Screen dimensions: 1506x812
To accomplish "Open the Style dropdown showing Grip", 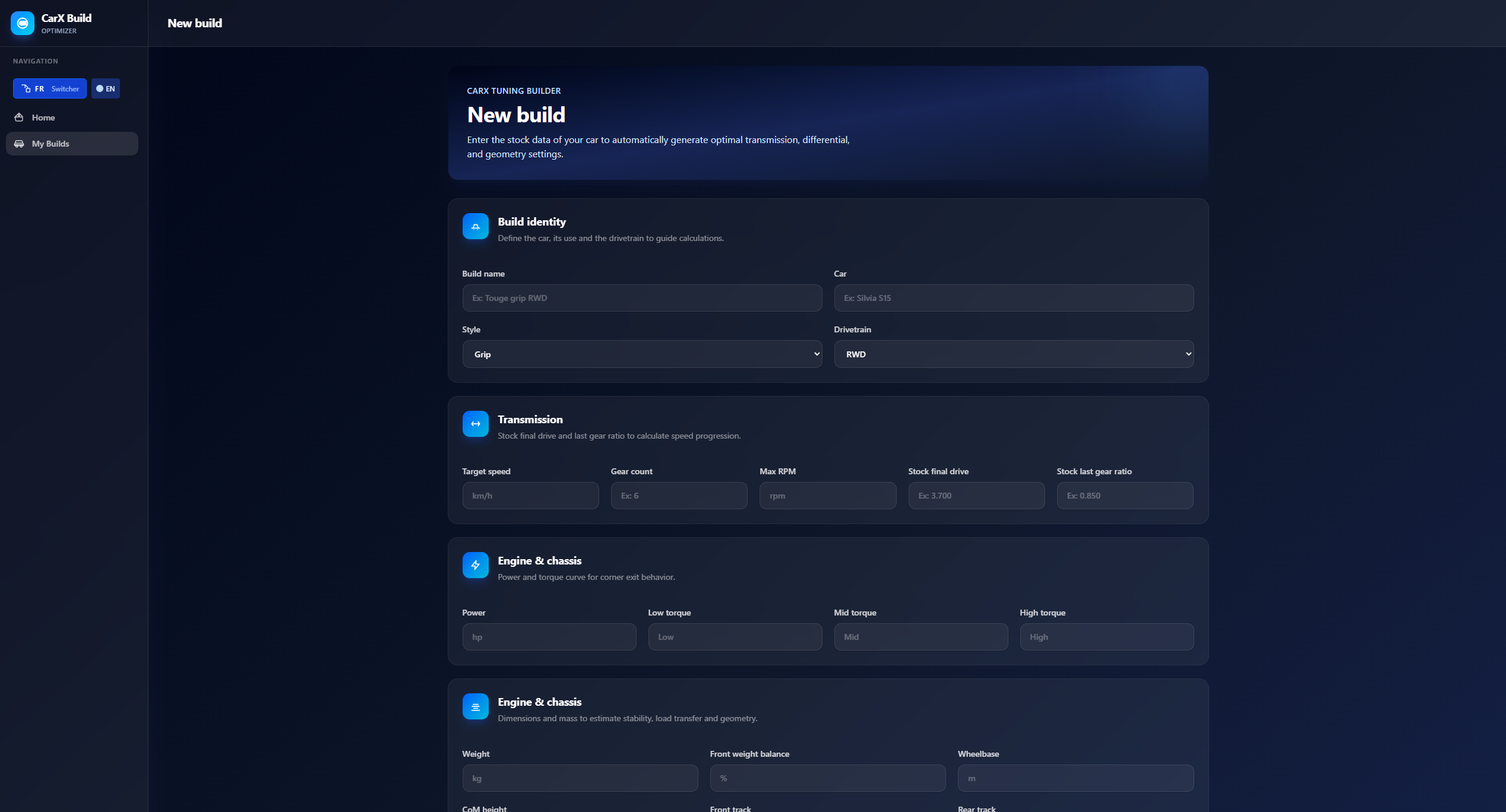I will tap(642, 354).
